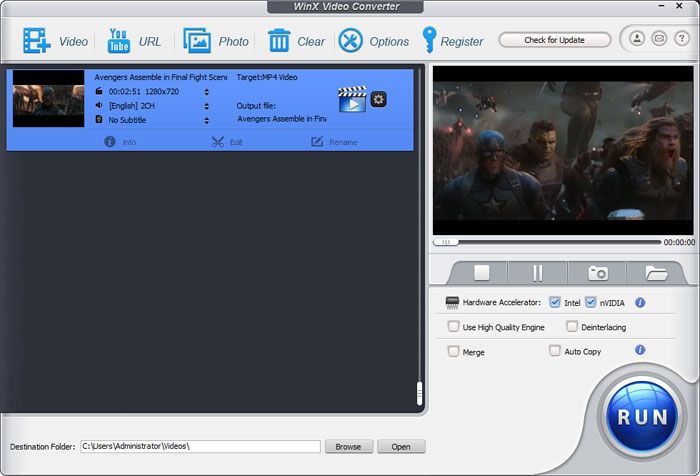The image size is (700, 476).
Task: Click the Video add icon
Action: click(x=38, y=41)
